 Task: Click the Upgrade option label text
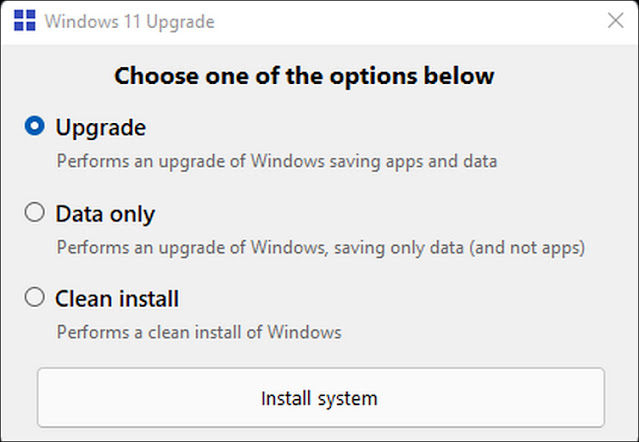[x=101, y=128]
